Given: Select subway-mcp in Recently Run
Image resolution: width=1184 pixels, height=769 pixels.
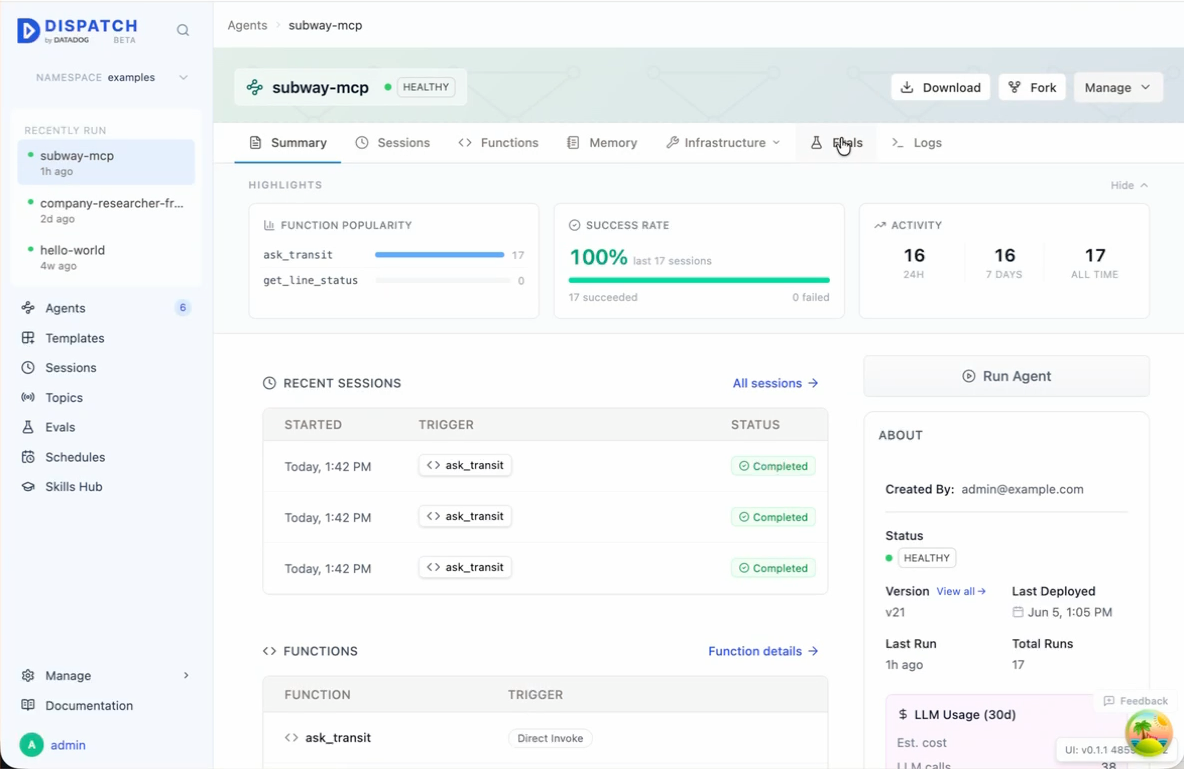Looking at the screenshot, I should click(106, 162).
